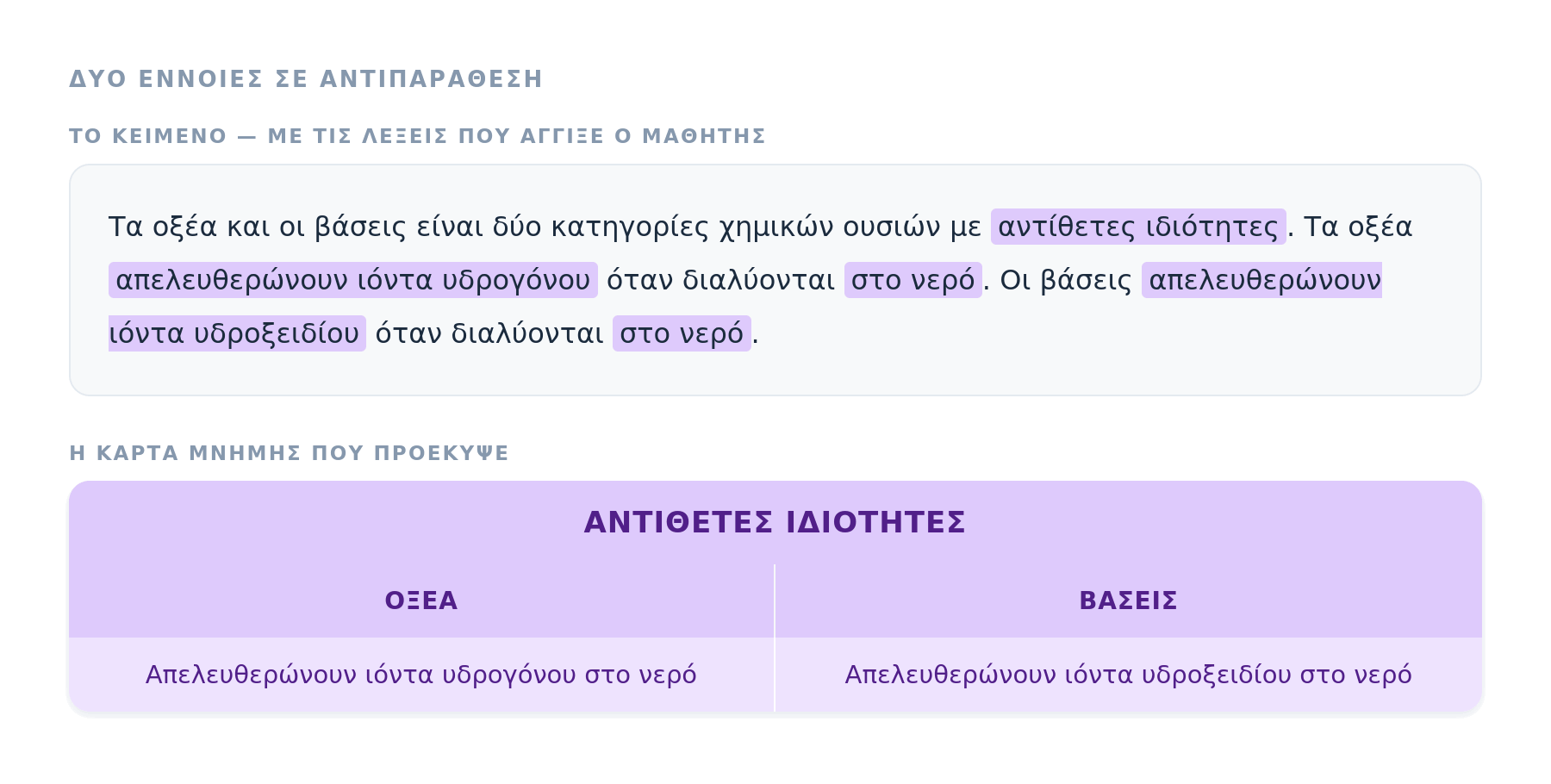
Task: Click the heading 'ΔΥΟ ΕΝΝΟΙΕΣ ΣΕ ΑΝΤΙΠΑΡΑΘΕΣΗ'
Action: pos(306,79)
